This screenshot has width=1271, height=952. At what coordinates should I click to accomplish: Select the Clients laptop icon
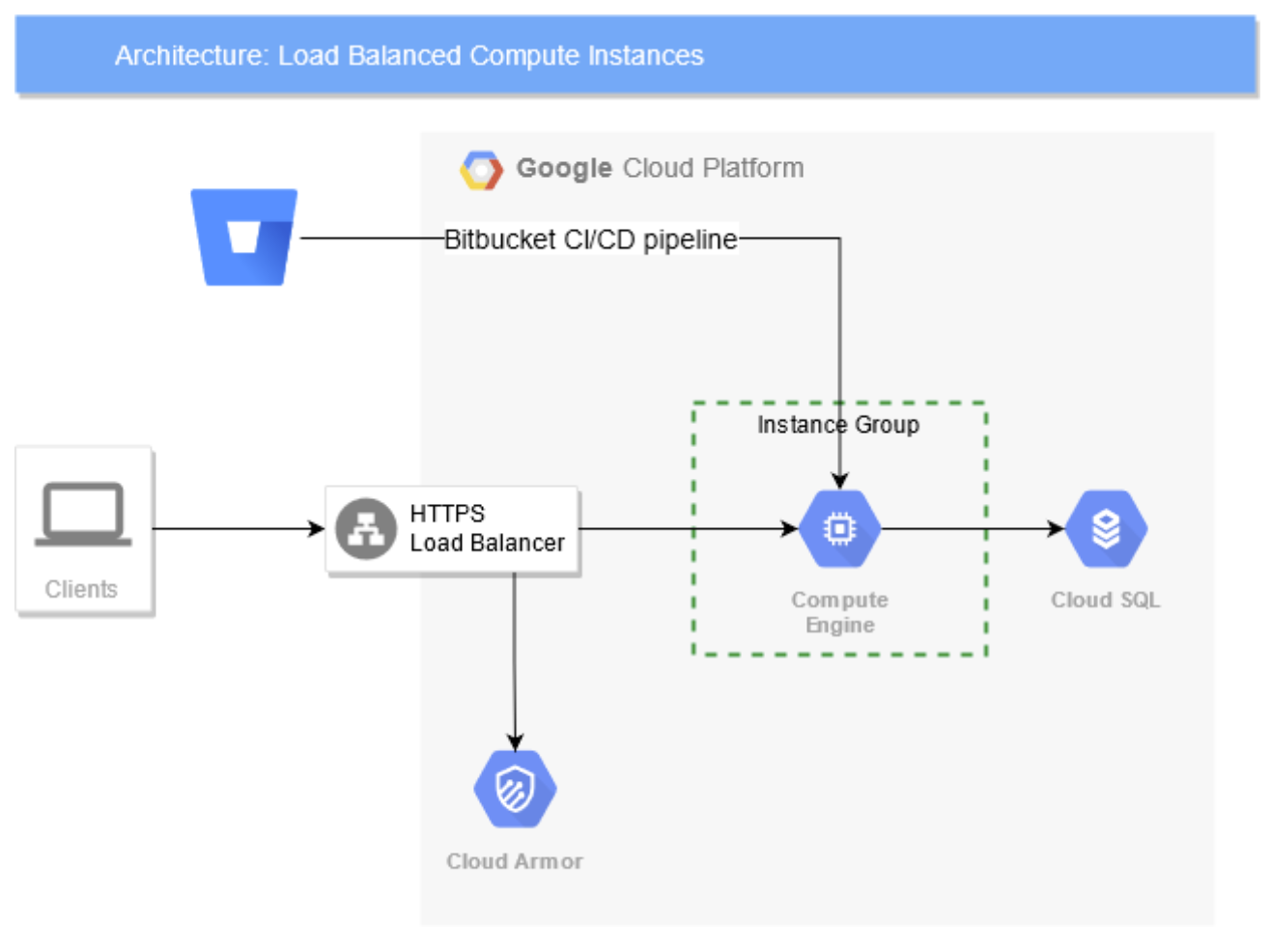[83, 515]
